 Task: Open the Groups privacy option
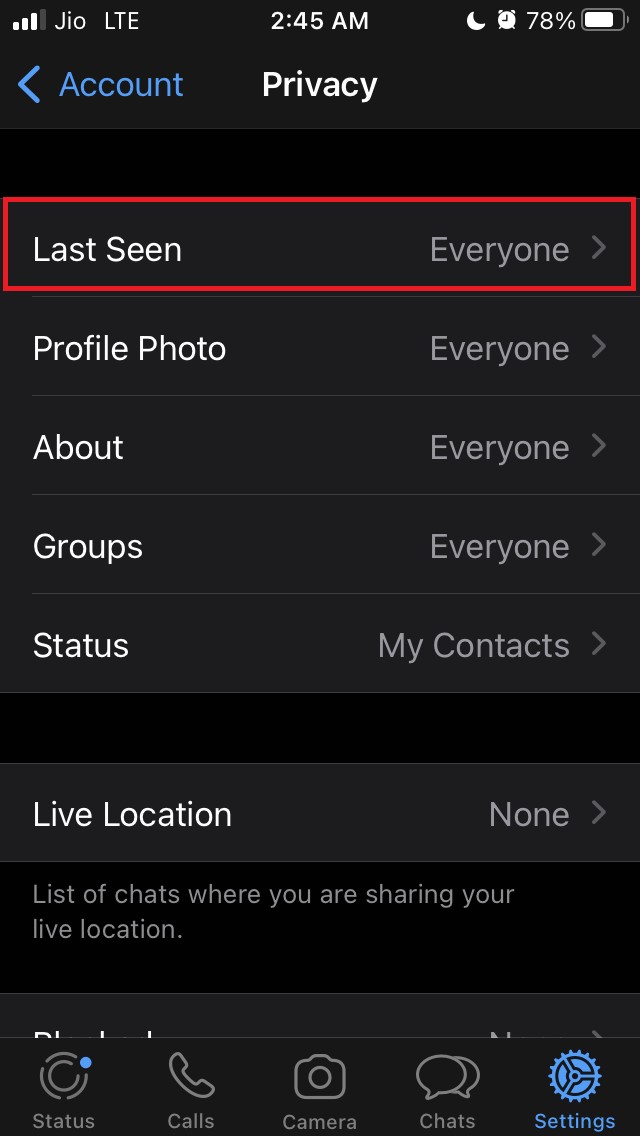point(320,546)
